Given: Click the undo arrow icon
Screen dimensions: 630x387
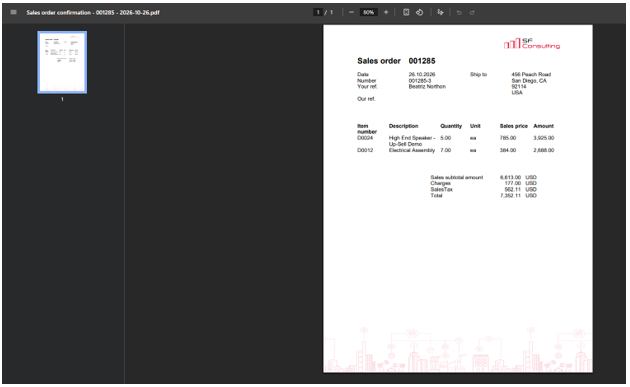Looking at the screenshot, I should 459,12.
